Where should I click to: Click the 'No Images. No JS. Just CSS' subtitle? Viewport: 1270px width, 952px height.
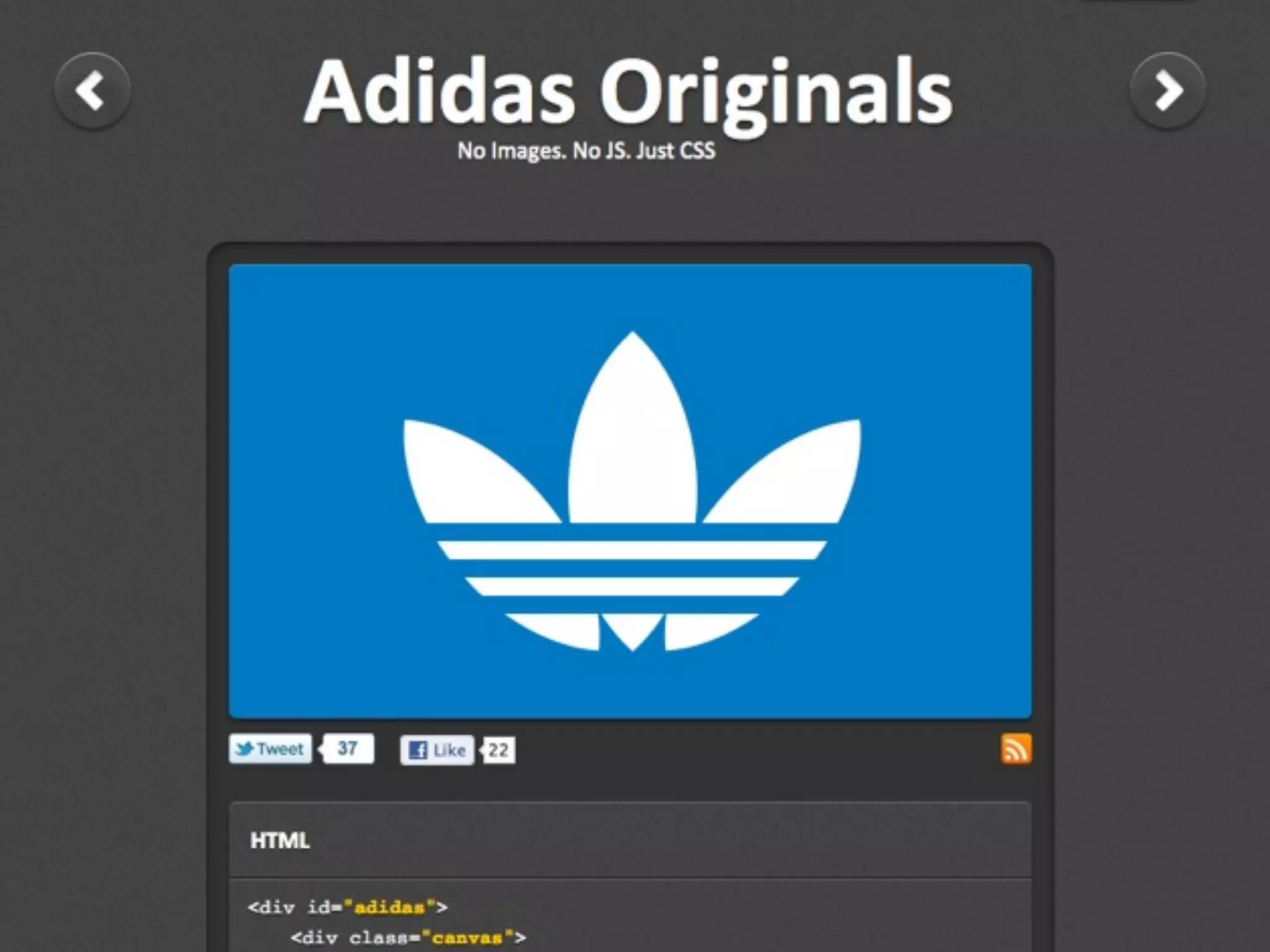click(x=586, y=151)
